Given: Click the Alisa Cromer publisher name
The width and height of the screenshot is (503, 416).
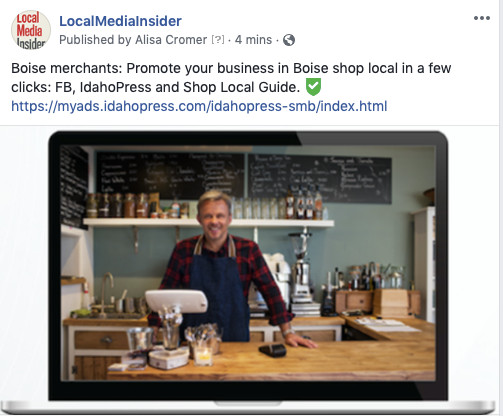Looking at the screenshot, I should point(171,40).
